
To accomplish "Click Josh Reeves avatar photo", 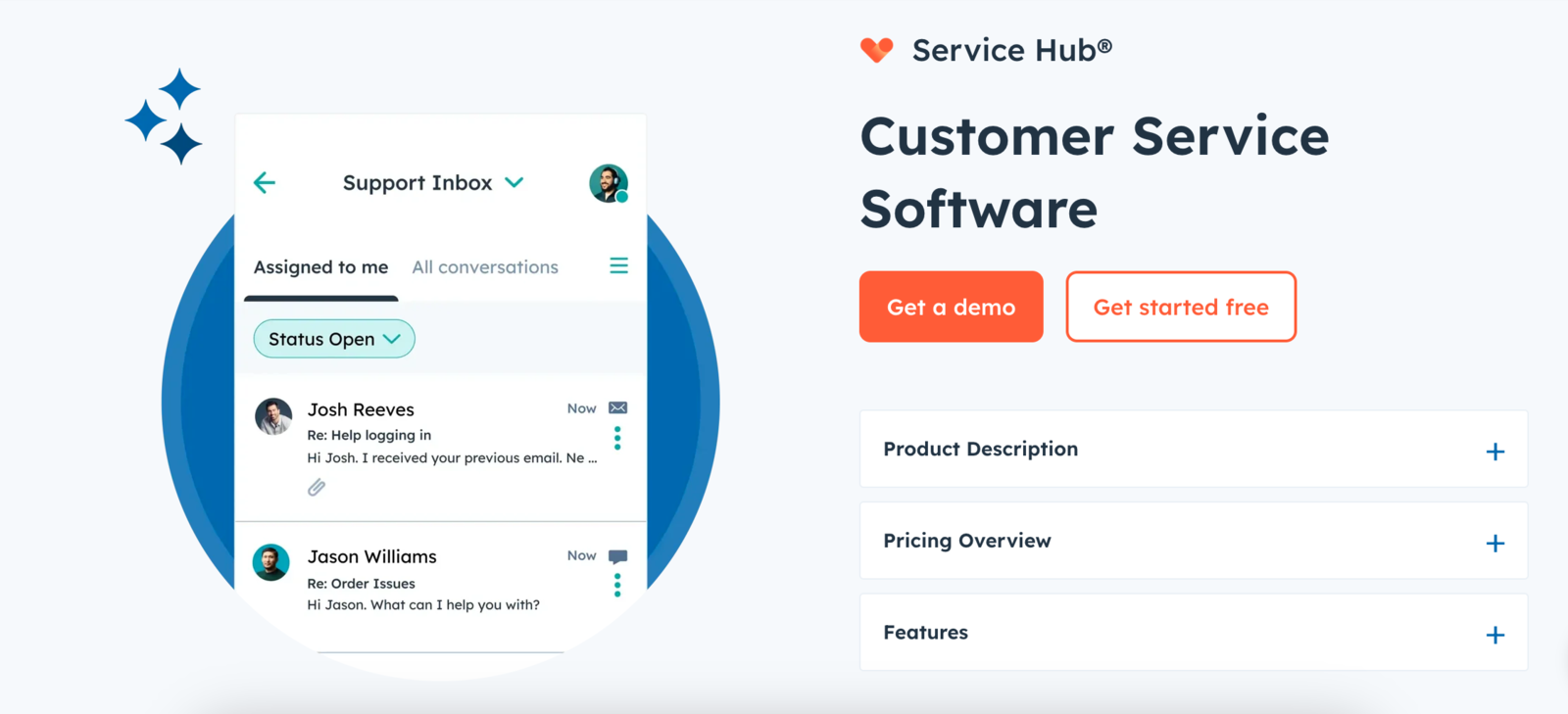I will [x=273, y=416].
